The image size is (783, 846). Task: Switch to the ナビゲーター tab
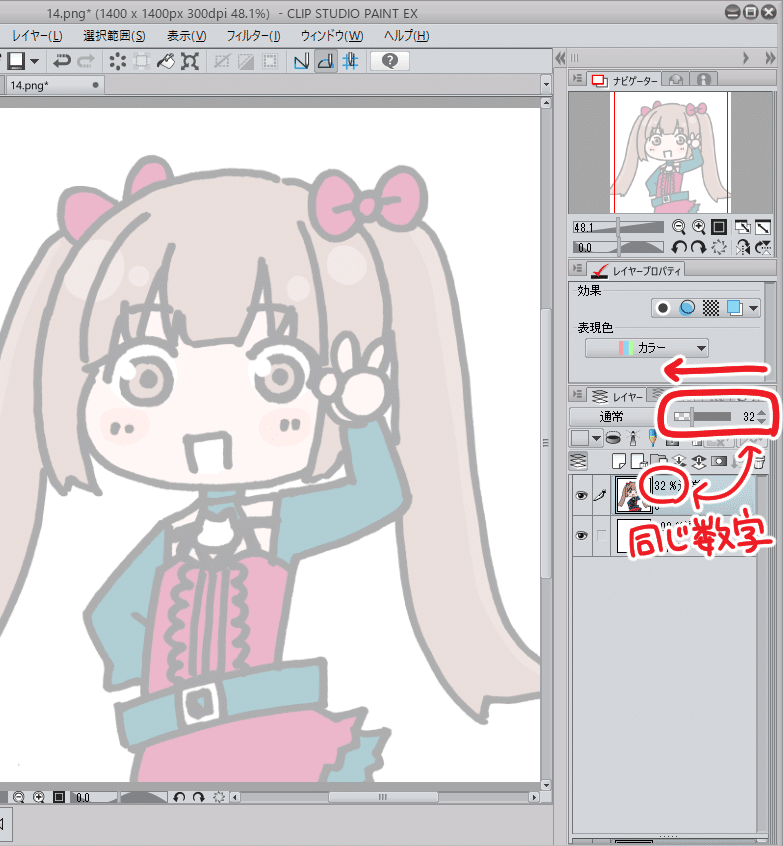click(x=625, y=80)
